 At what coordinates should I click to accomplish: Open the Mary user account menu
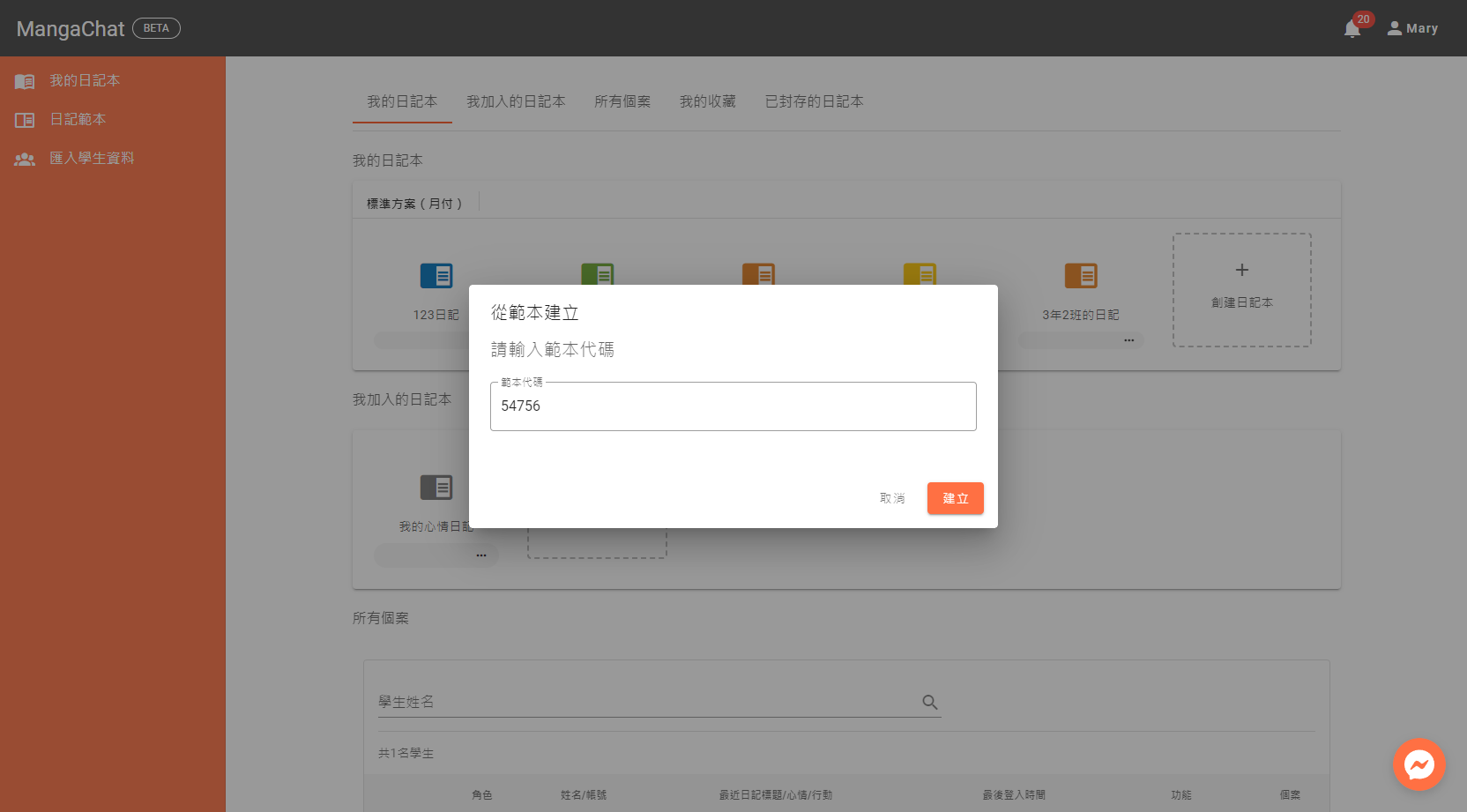[1412, 28]
